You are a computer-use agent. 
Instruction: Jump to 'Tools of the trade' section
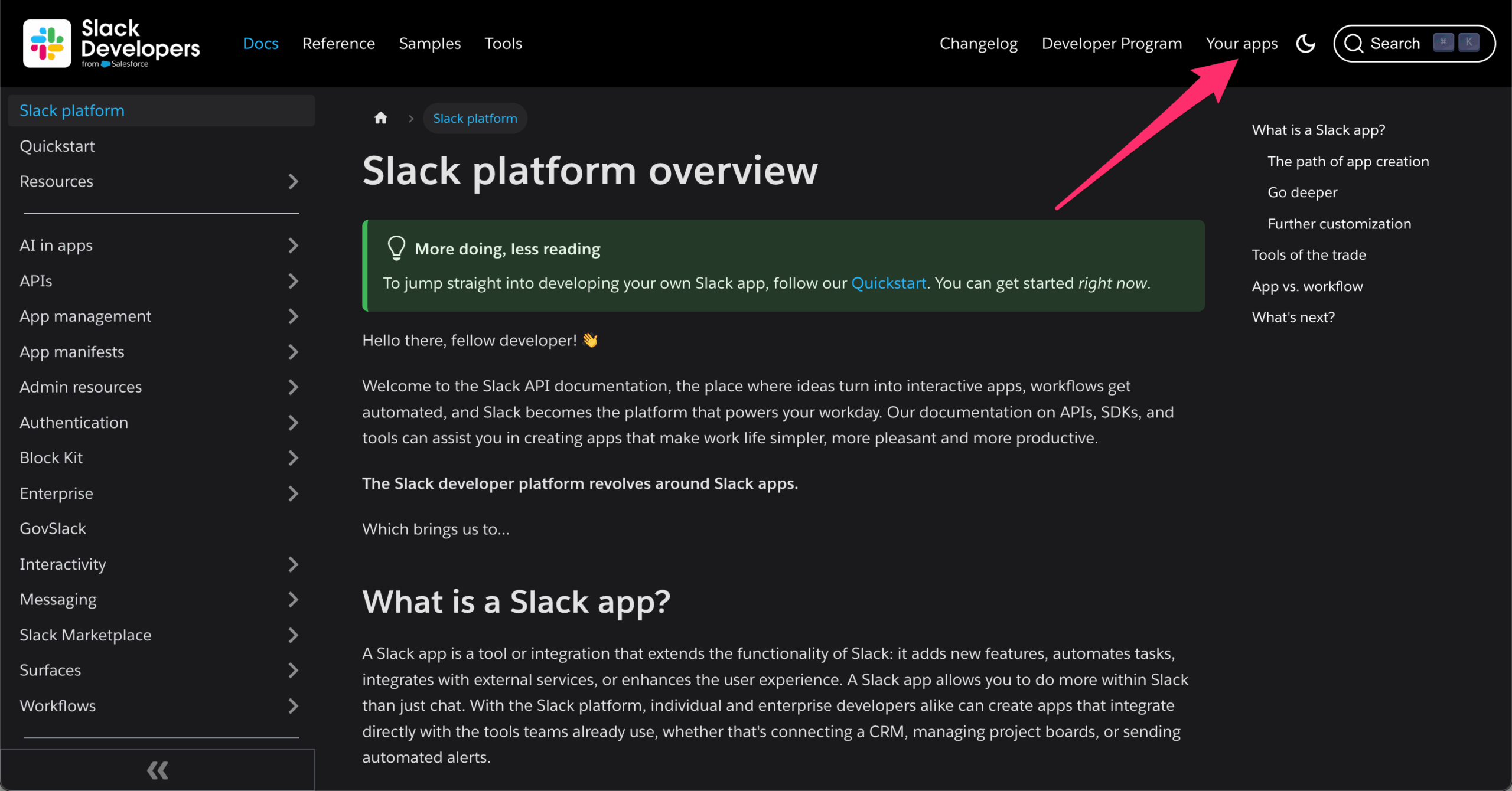(x=1309, y=254)
